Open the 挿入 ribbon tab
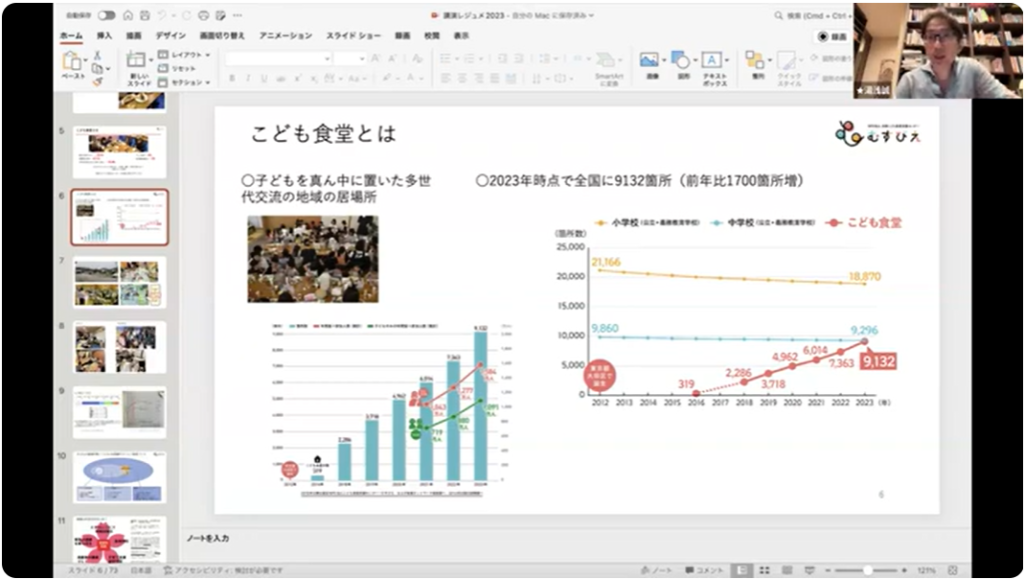Image resolution: width=1024 pixels, height=579 pixels. tap(104, 36)
